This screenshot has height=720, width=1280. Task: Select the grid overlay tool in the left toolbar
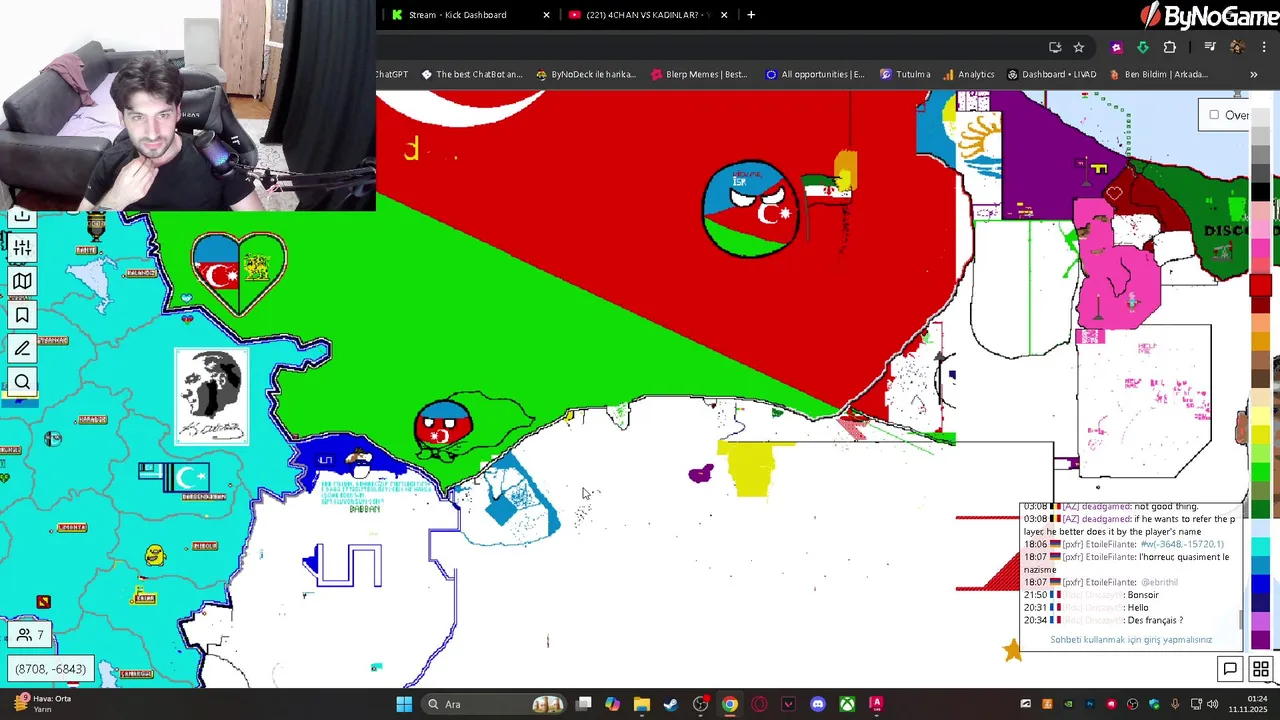pyautogui.click(x=22, y=248)
